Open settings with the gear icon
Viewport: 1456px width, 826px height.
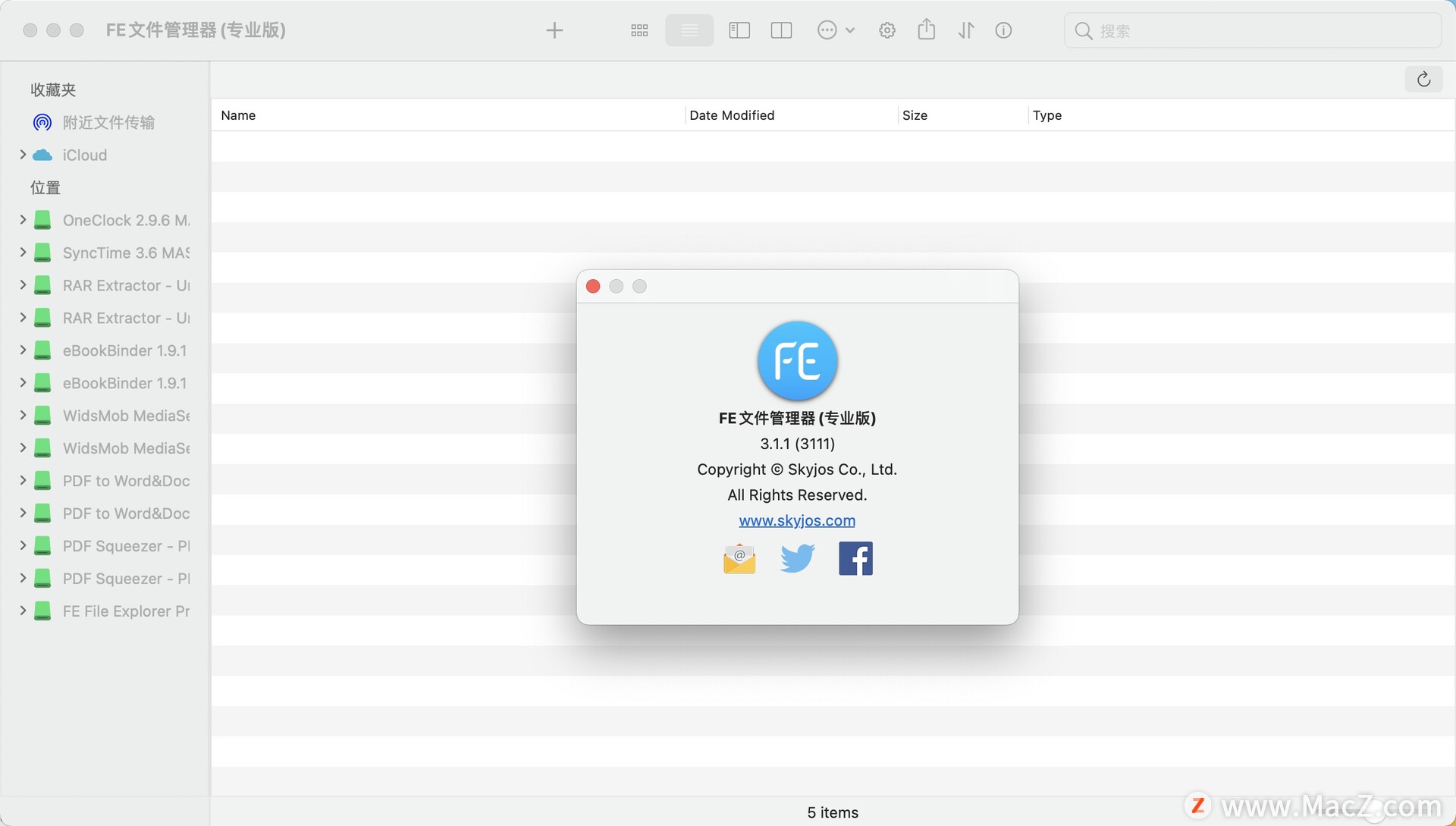pos(887,30)
